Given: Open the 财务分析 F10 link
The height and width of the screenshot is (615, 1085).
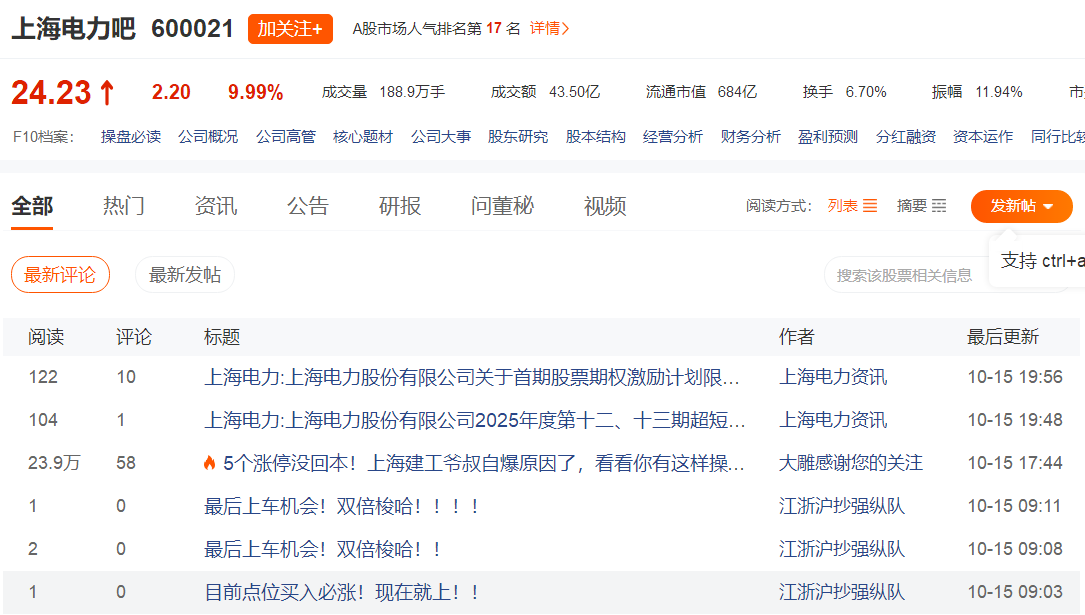Looking at the screenshot, I should tap(751, 137).
